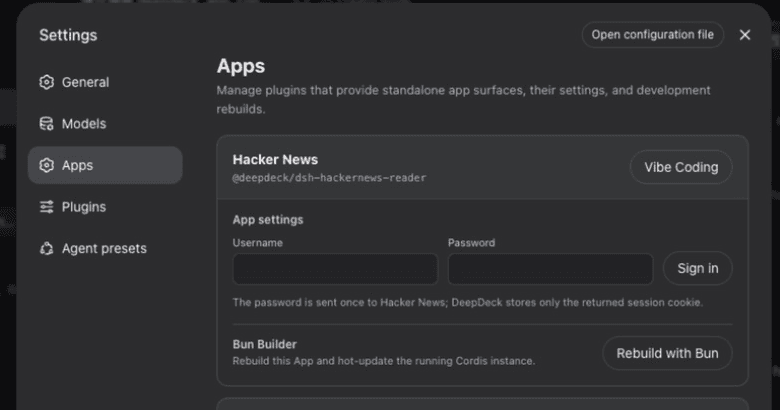Click the password session cookie note

[468, 303]
